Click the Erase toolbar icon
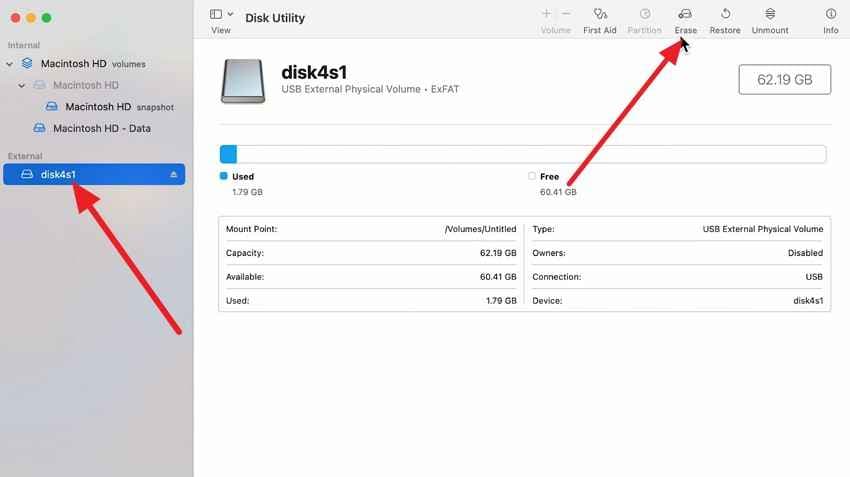Screen dimensions: 850x477 pos(685,14)
